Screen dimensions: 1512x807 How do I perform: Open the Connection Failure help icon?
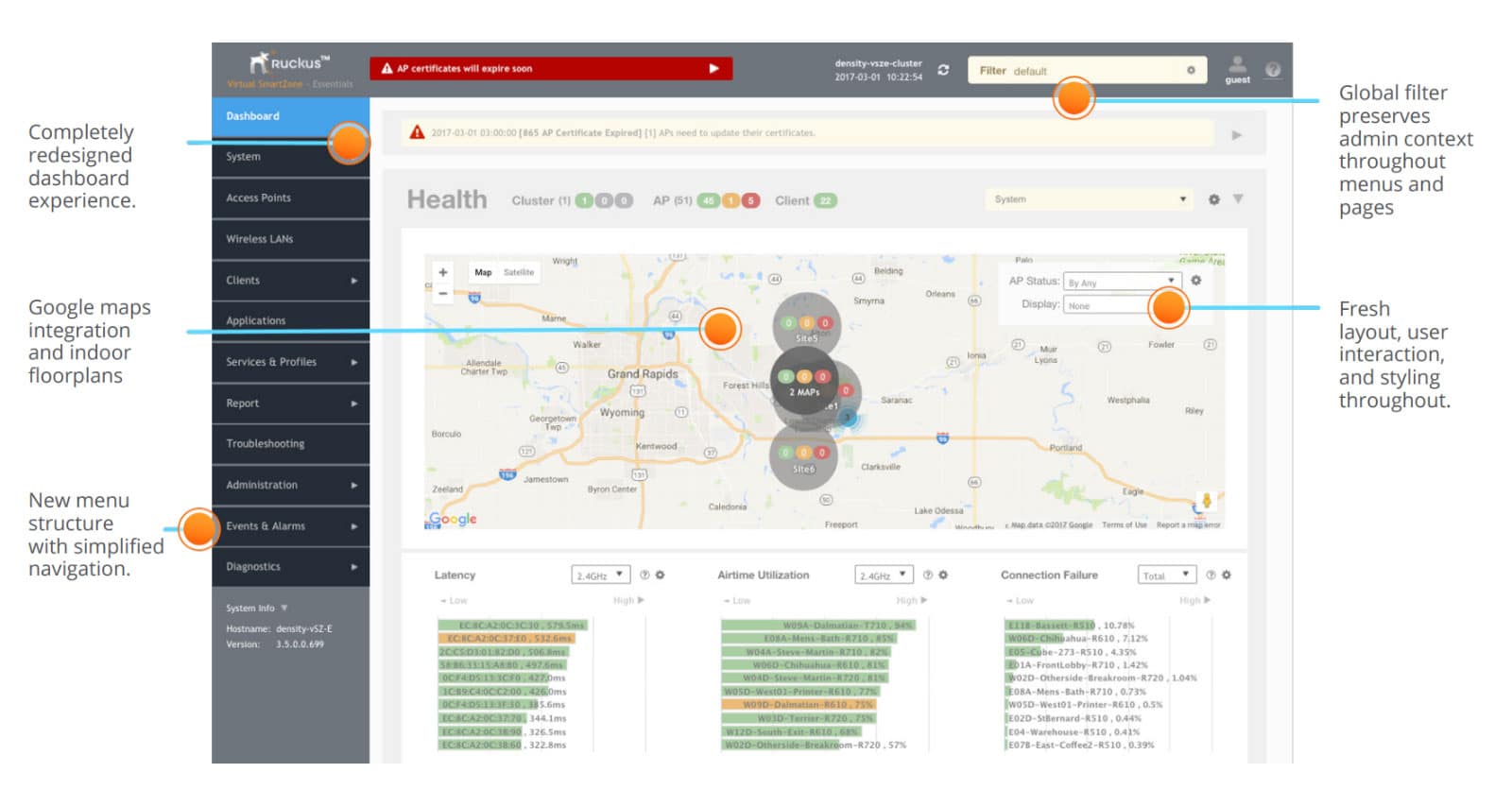click(x=1211, y=575)
